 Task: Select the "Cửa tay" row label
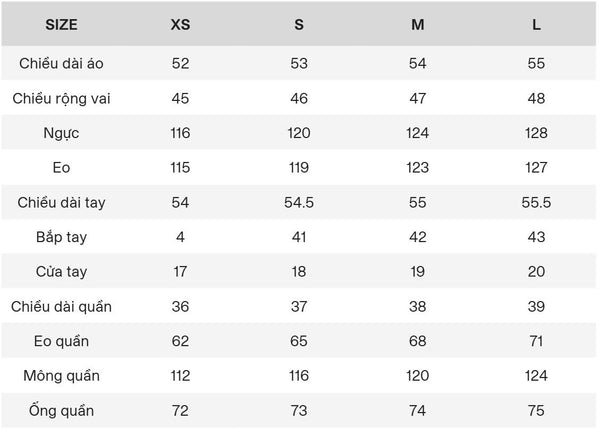click(61, 272)
